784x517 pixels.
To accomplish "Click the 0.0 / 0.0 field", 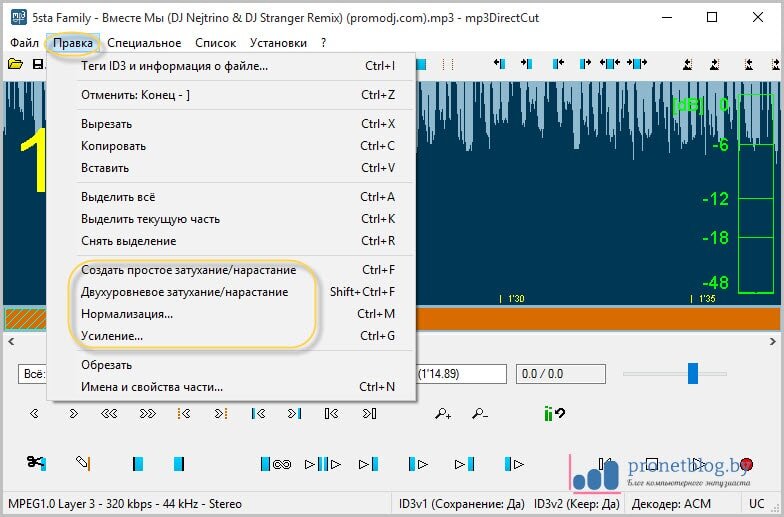I will click(561, 374).
